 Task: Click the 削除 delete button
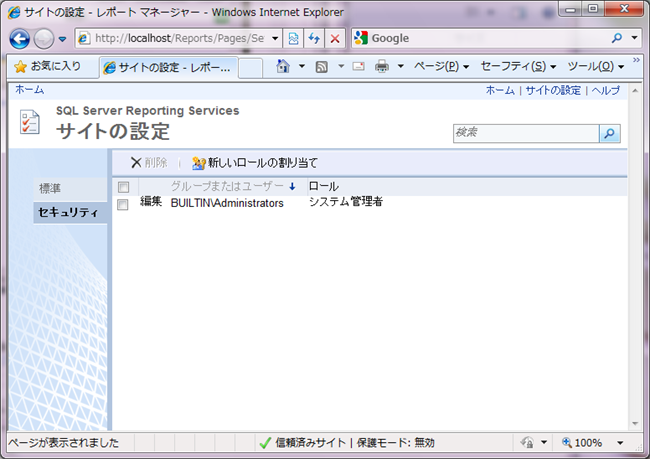[x=148, y=163]
